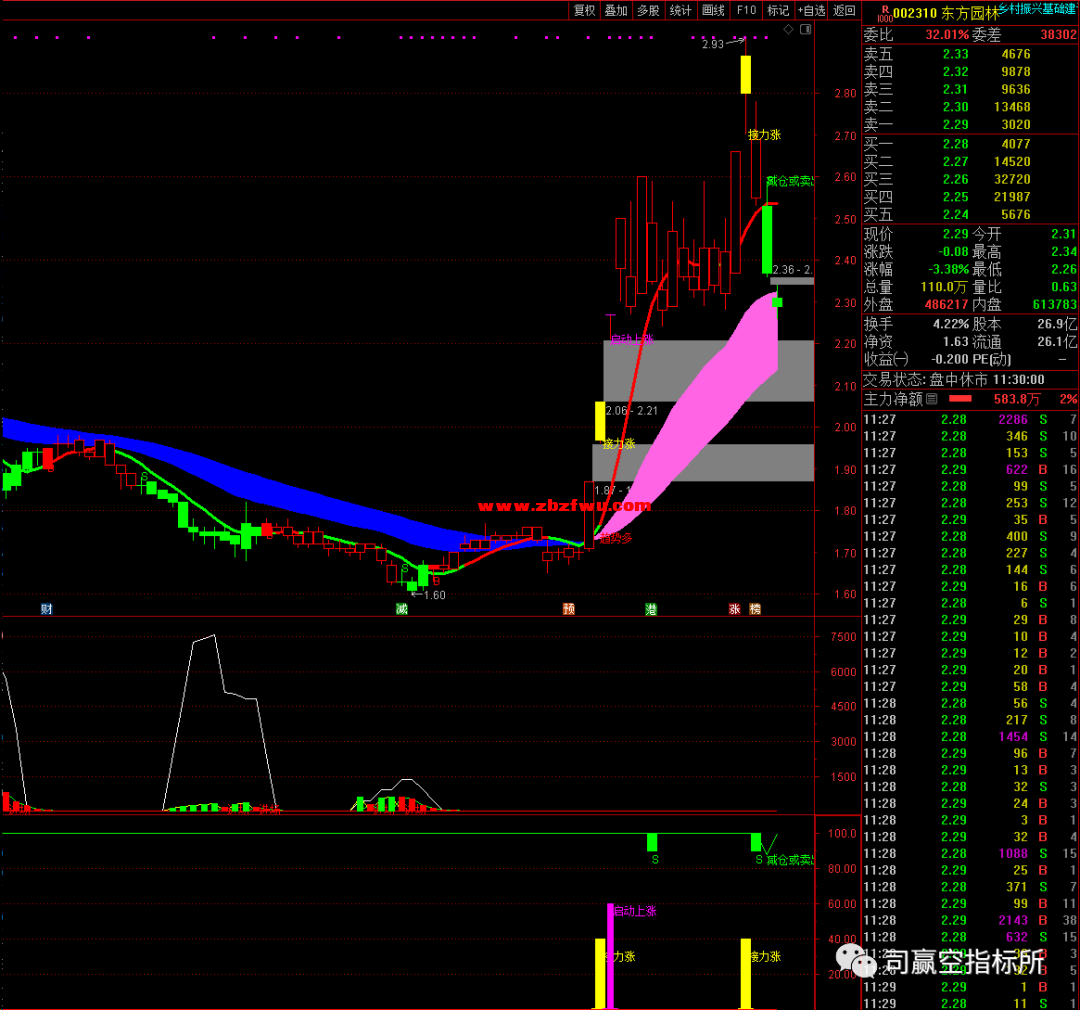
Task: Click the red 主力净额 bar indicator
Action: [960, 399]
